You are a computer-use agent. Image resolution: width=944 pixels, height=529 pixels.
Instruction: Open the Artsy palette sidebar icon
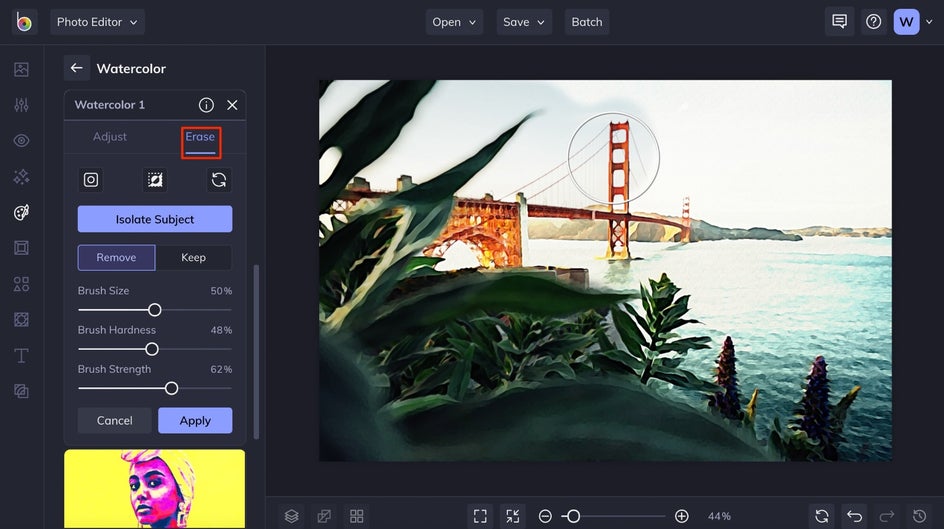click(x=21, y=212)
